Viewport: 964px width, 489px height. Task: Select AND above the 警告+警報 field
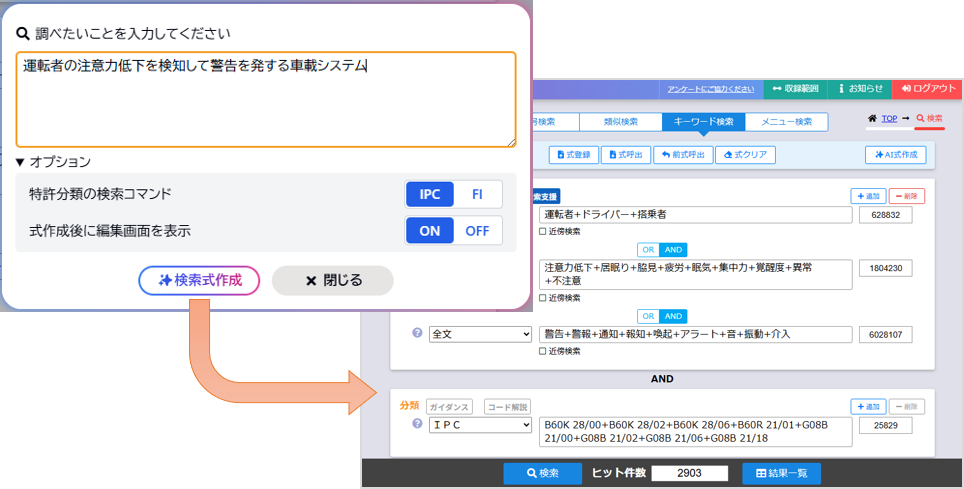tap(673, 316)
